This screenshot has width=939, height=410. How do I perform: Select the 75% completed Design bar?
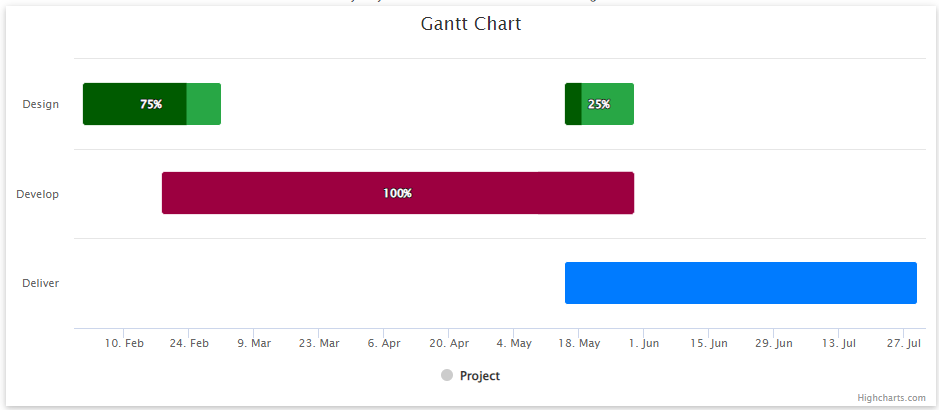click(152, 104)
